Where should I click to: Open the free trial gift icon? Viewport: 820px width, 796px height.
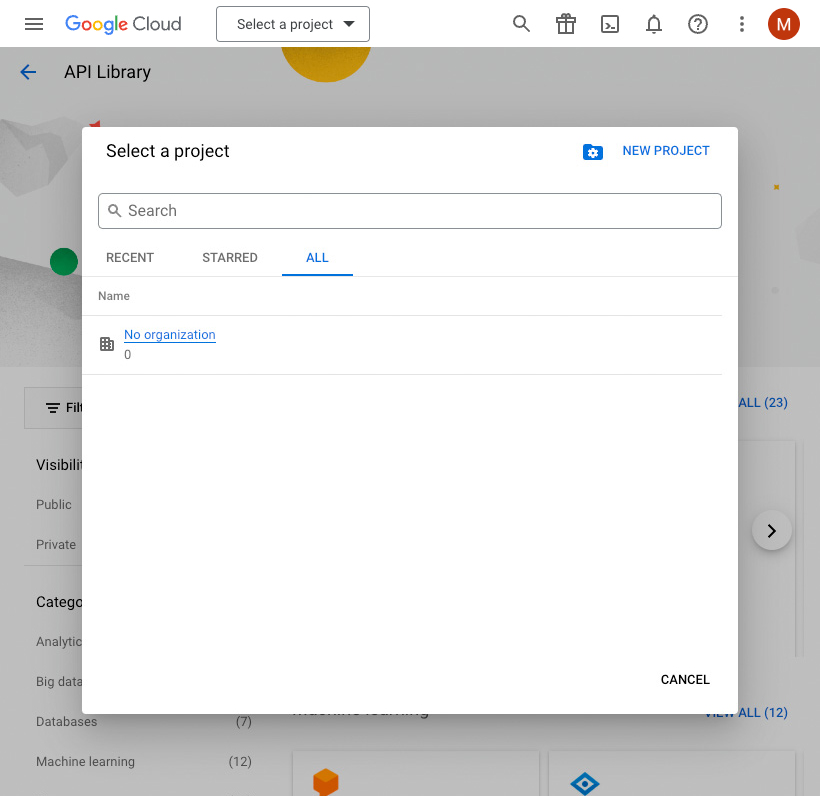tap(565, 24)
